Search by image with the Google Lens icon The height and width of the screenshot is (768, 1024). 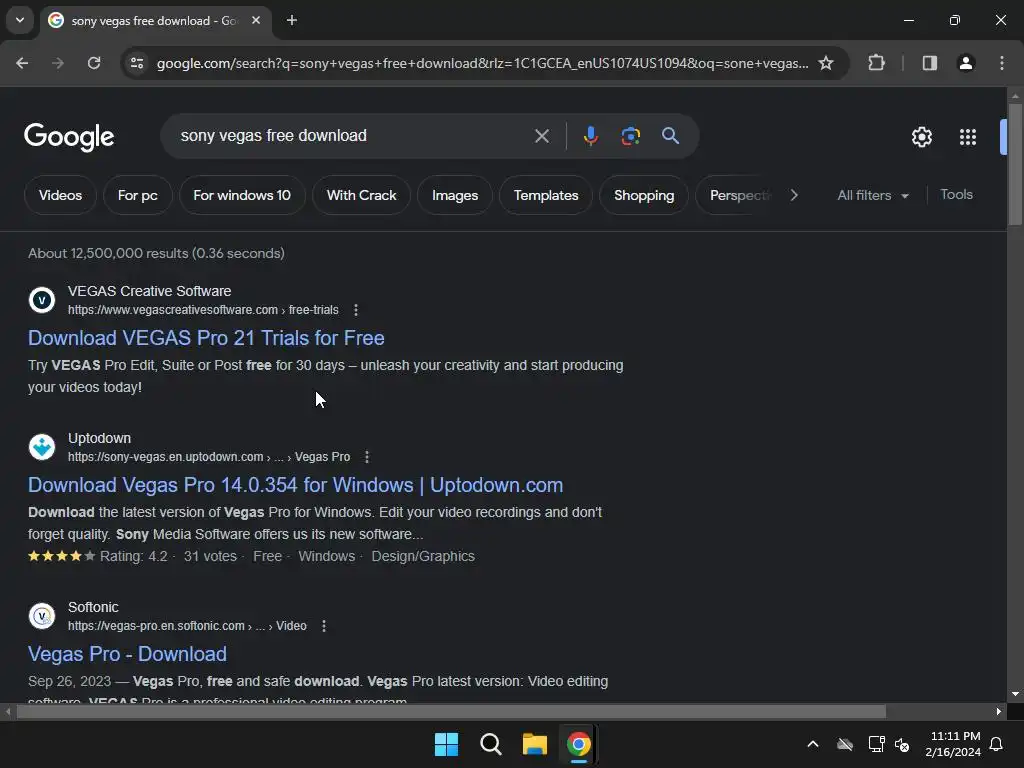pos(630,136)
